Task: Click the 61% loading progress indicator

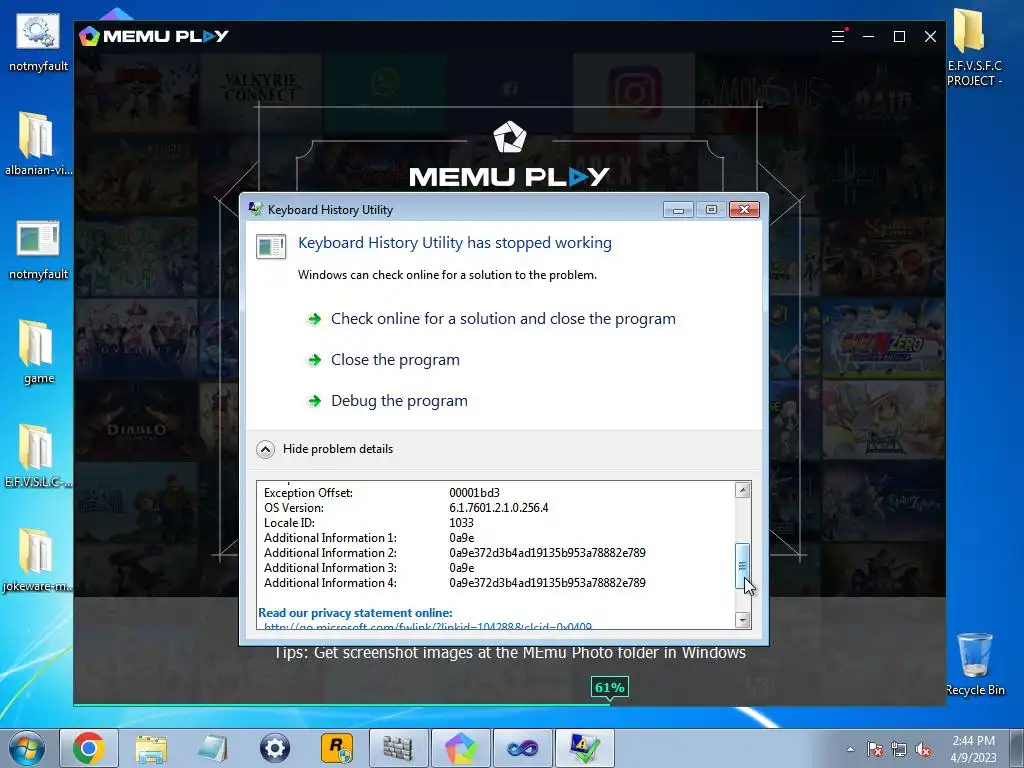Action: click(x=609, y=687)
